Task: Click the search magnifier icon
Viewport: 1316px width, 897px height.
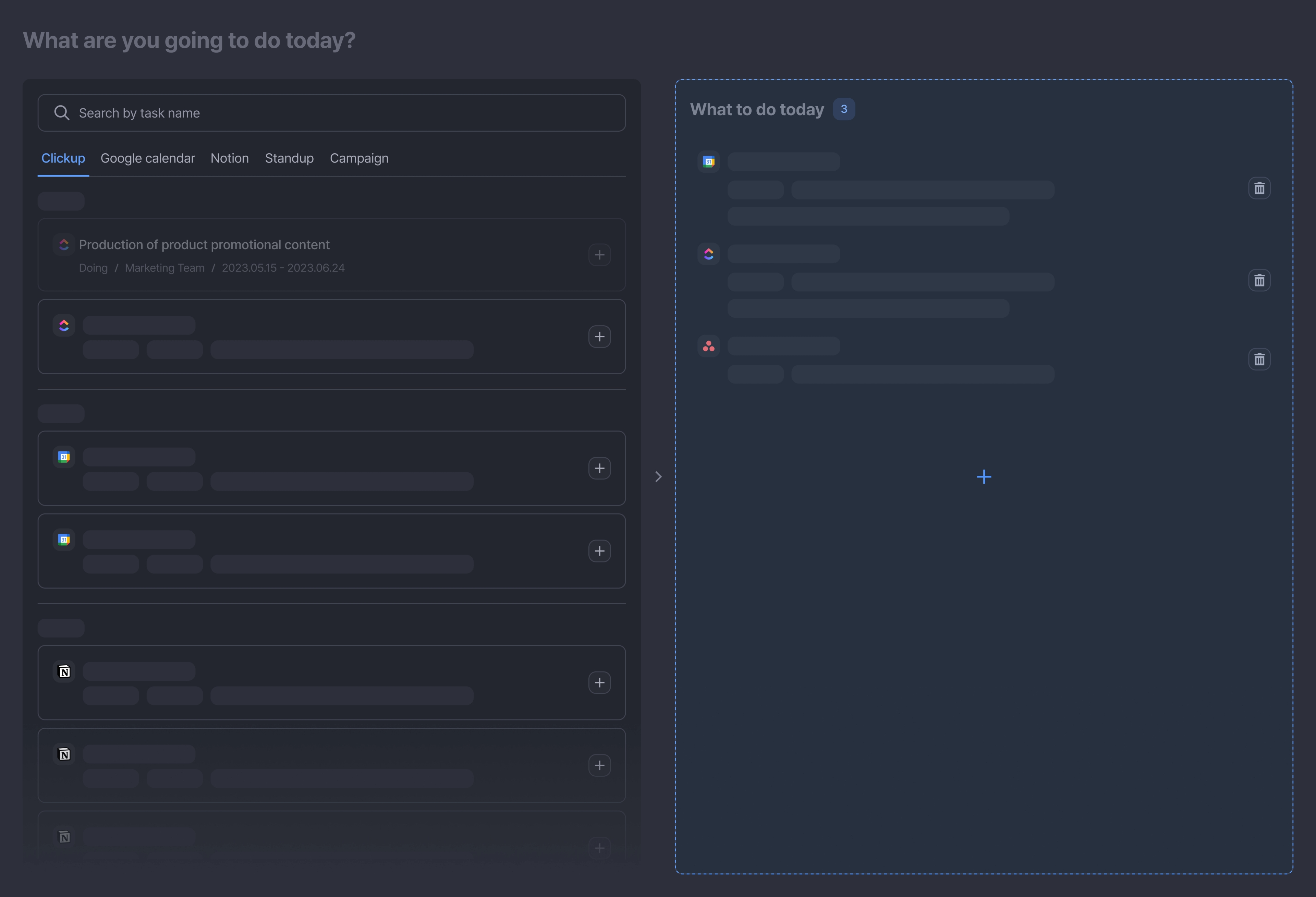Action: pyautogui.click(x=62, y=113)
